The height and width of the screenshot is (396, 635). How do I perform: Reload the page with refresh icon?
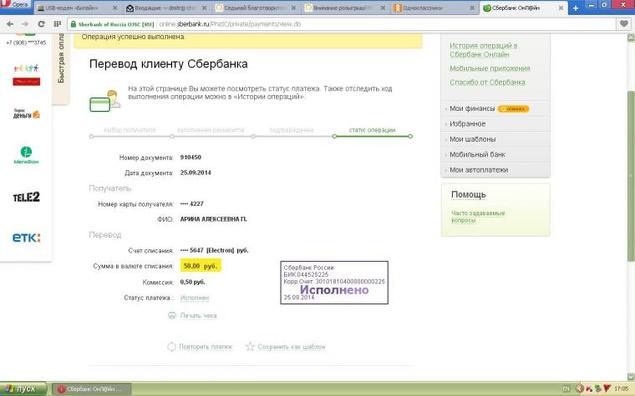click(41, 24)
